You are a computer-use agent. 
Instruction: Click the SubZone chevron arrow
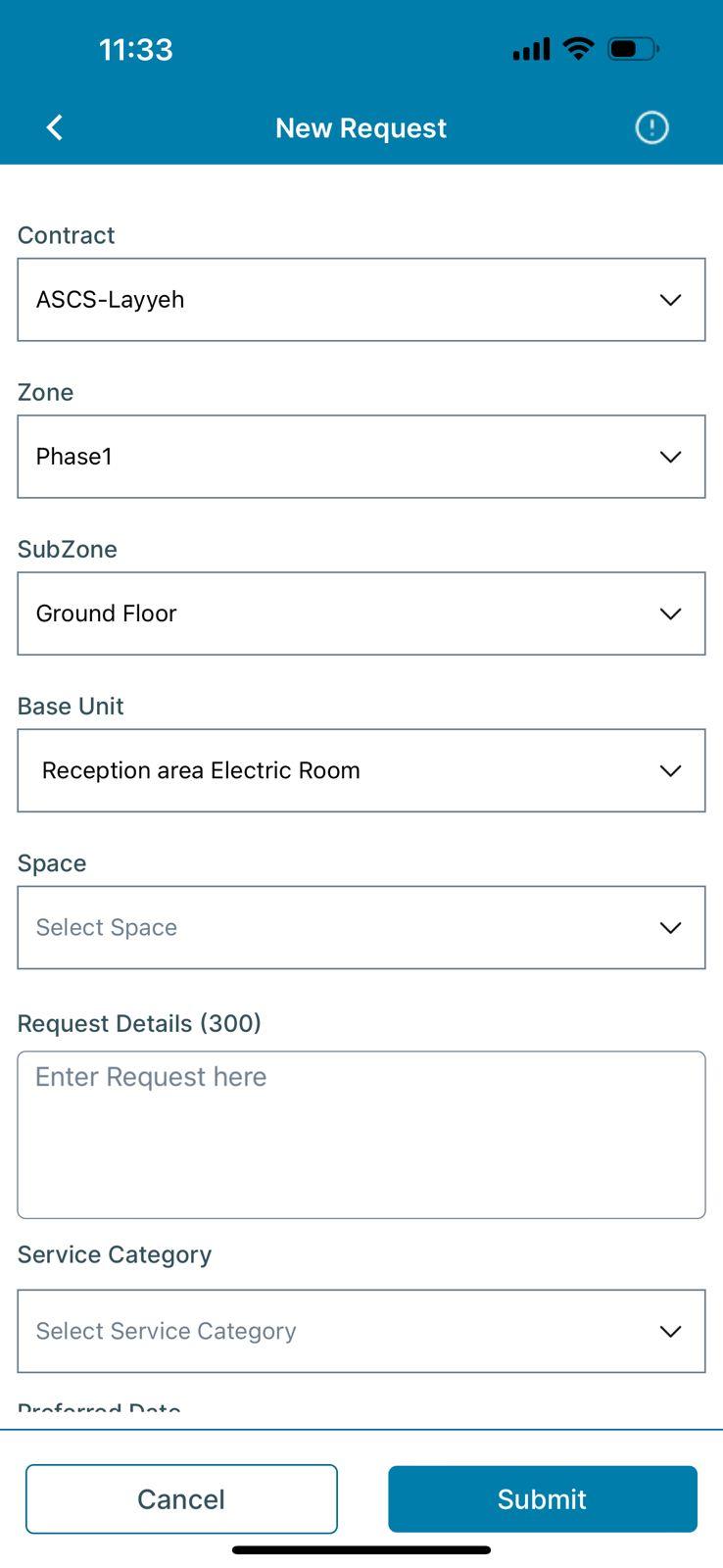tap(670, 613)
